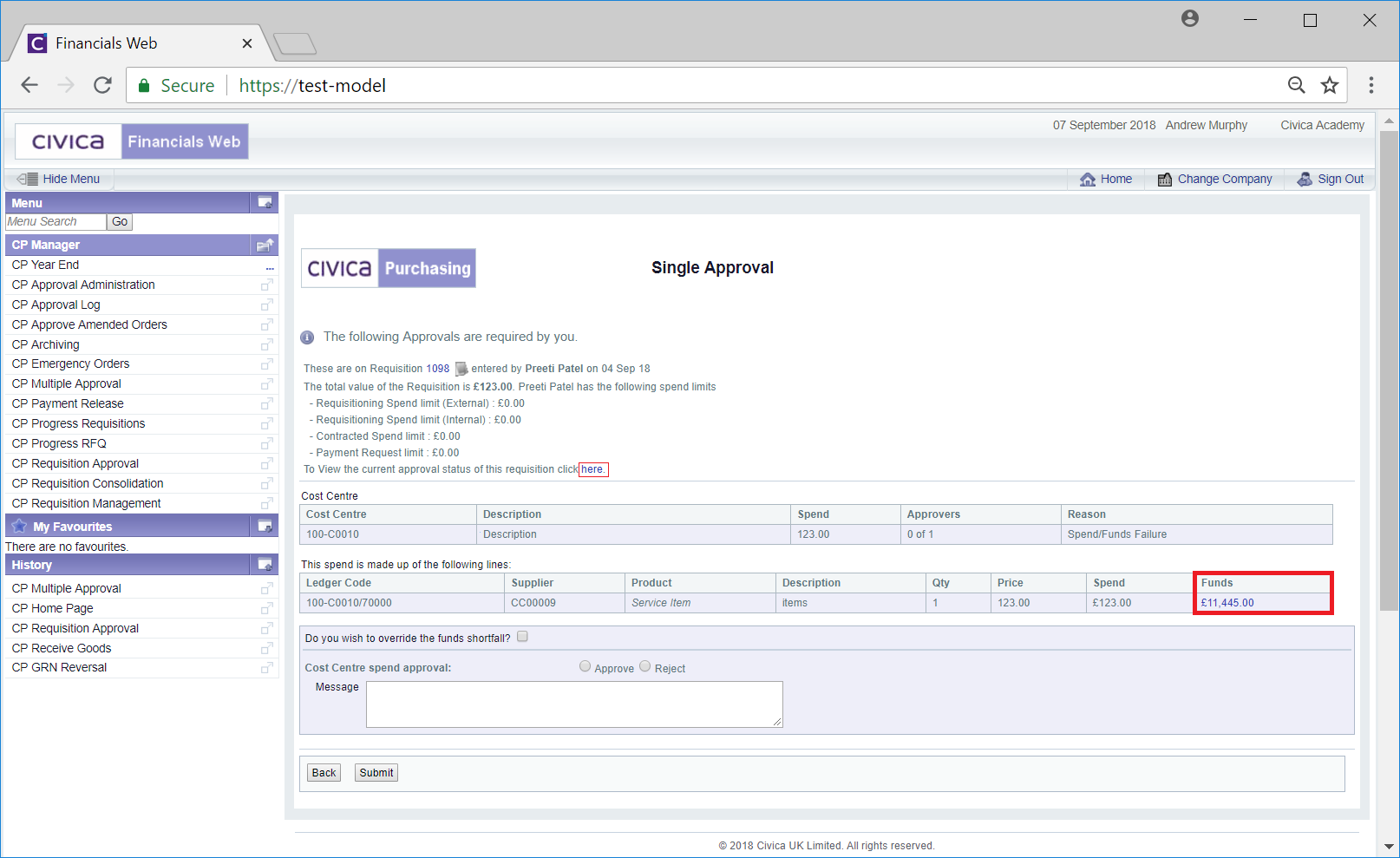Click the CP Manager folder-up icon
Viewport: 1400px width, 858px height.
265,245
